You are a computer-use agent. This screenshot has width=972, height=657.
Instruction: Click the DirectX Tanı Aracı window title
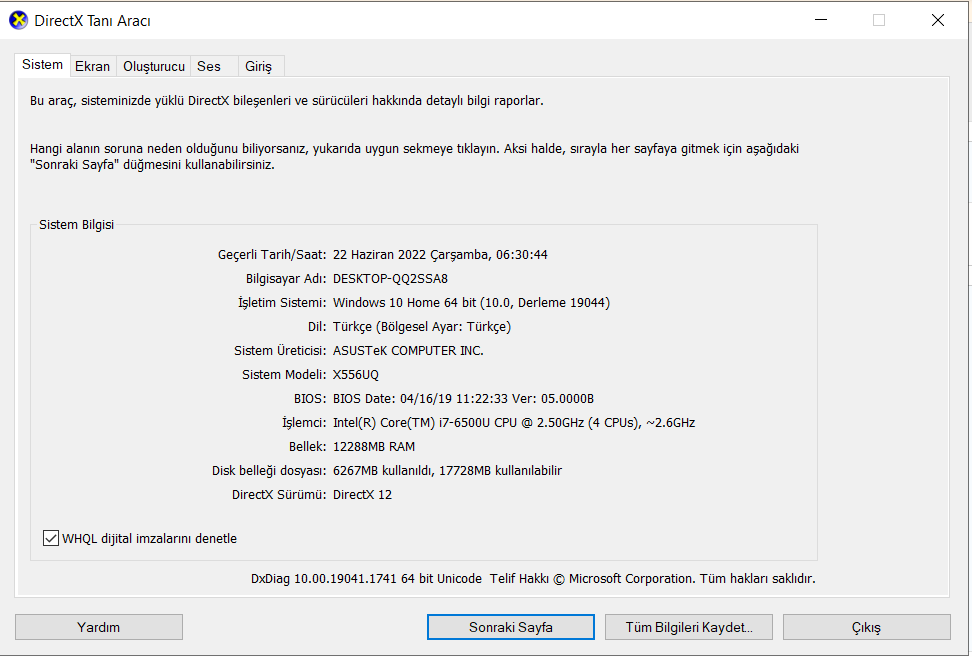[x=92, y=21]
